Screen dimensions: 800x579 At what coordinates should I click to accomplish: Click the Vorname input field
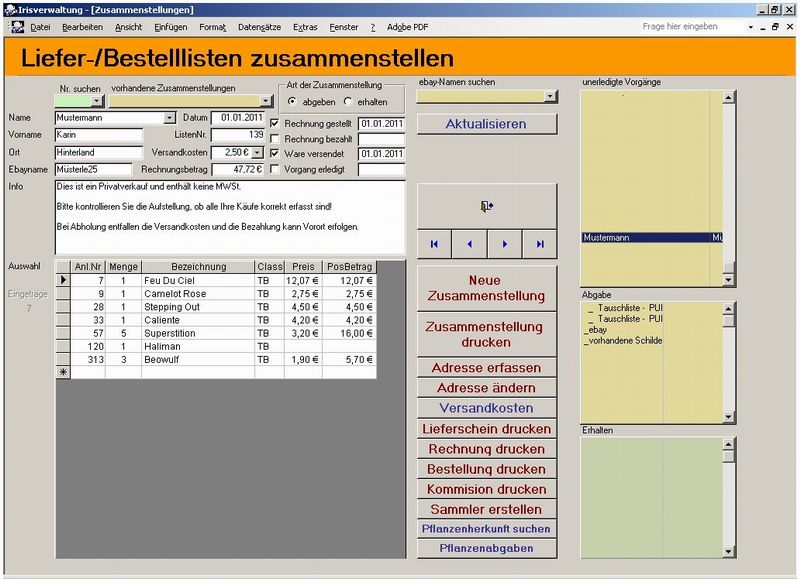pos(99,135)
